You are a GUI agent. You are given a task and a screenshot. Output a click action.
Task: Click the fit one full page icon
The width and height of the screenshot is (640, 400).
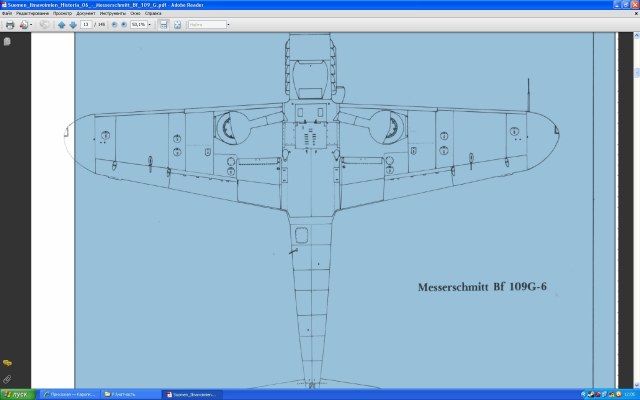[x=176, y=24]
